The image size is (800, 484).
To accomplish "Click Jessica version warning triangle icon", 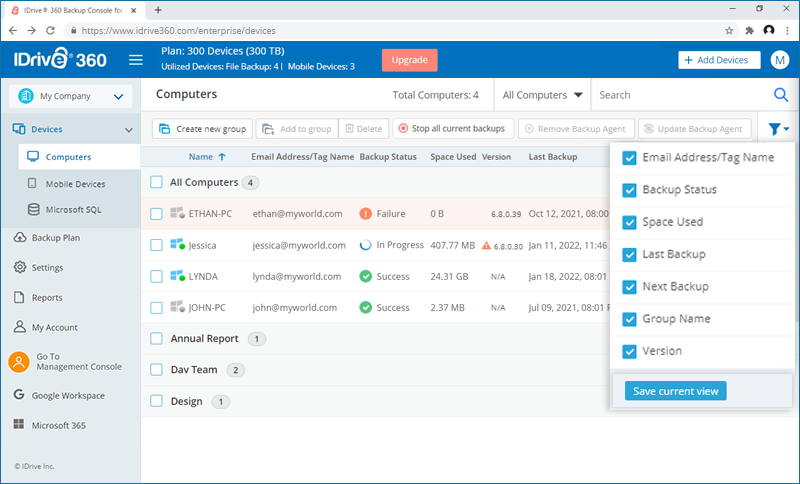I will (x=486, y=246).
